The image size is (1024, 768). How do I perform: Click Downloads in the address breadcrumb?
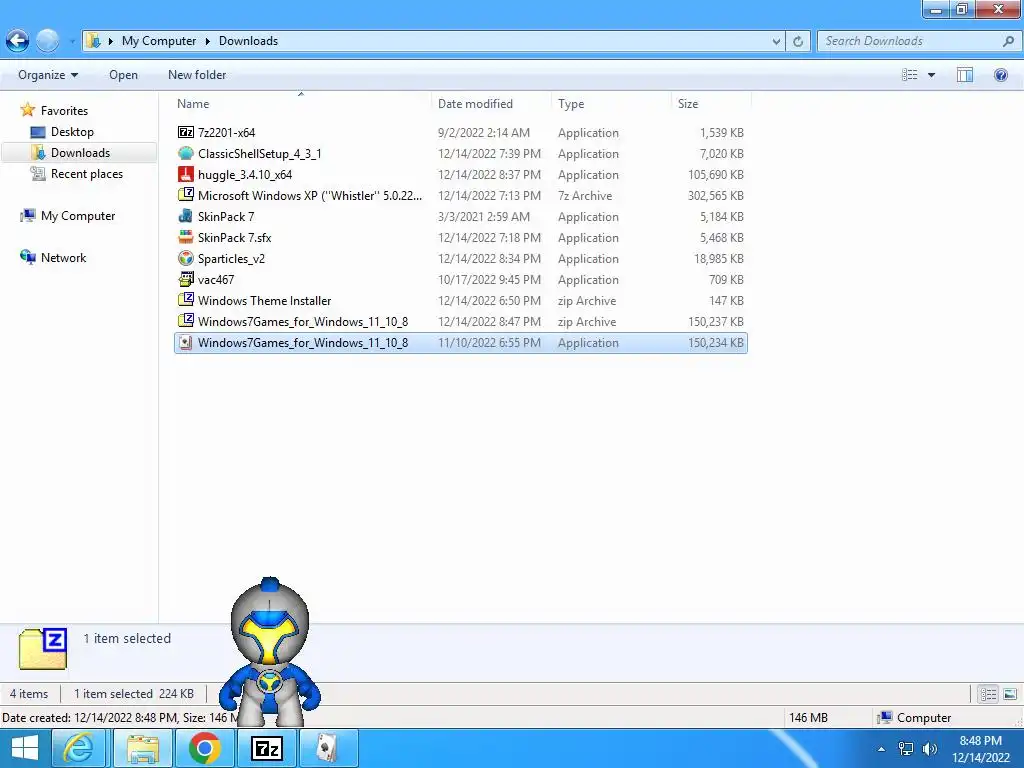point(248,41)
